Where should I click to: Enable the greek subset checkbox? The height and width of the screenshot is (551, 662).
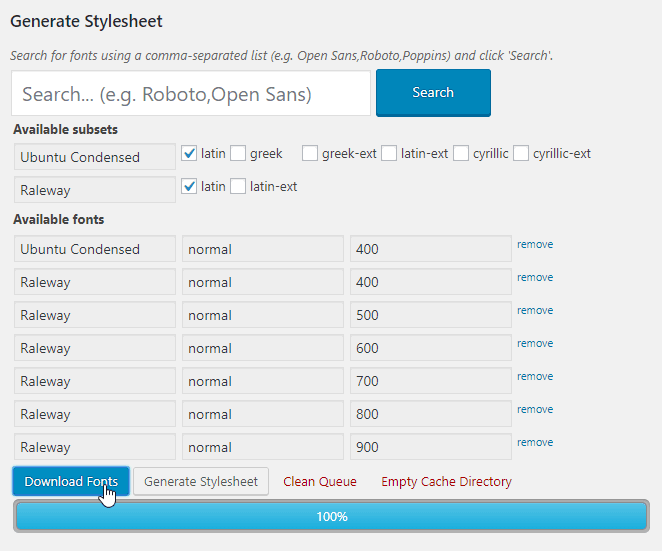tap(238, 154)
